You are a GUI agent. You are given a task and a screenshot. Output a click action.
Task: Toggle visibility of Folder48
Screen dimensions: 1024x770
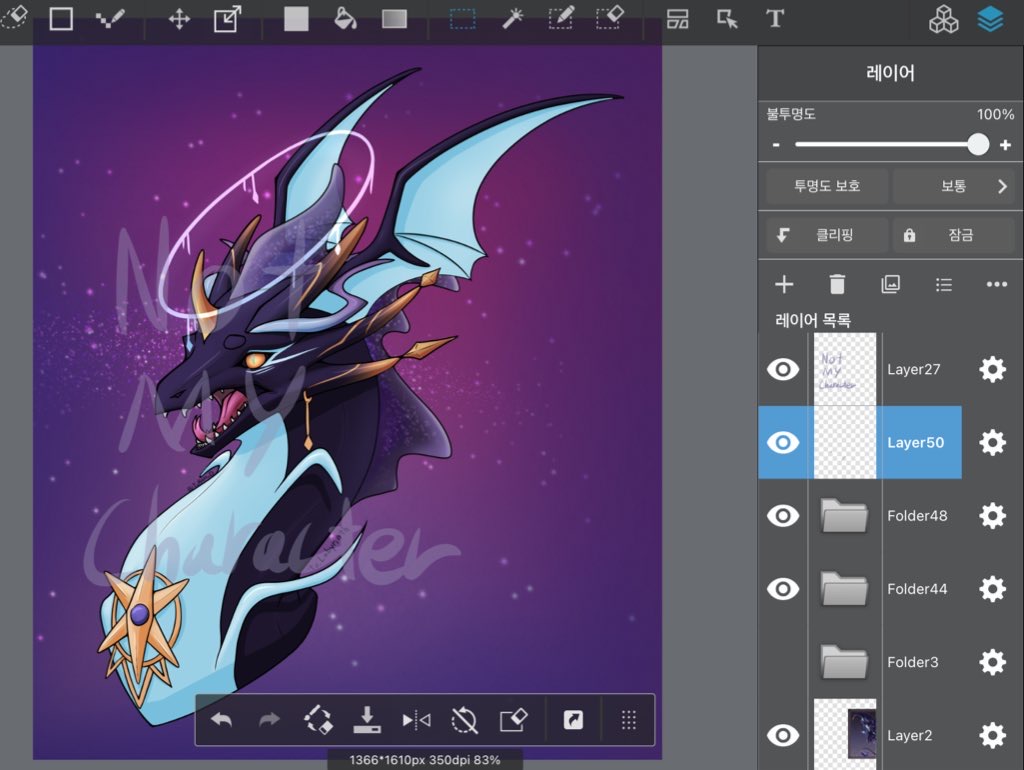coord(782,516)
